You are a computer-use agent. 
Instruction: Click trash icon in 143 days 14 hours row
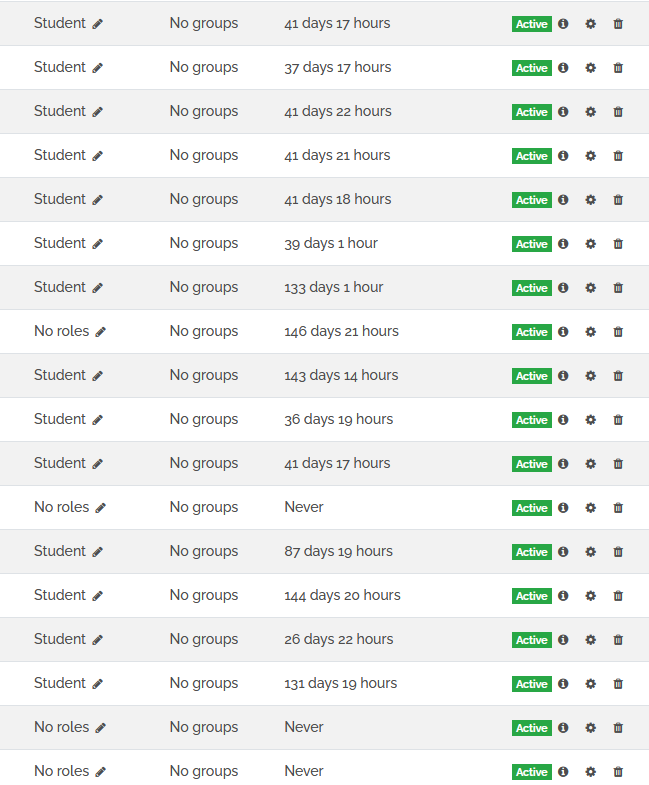click(x=618, y=375)
